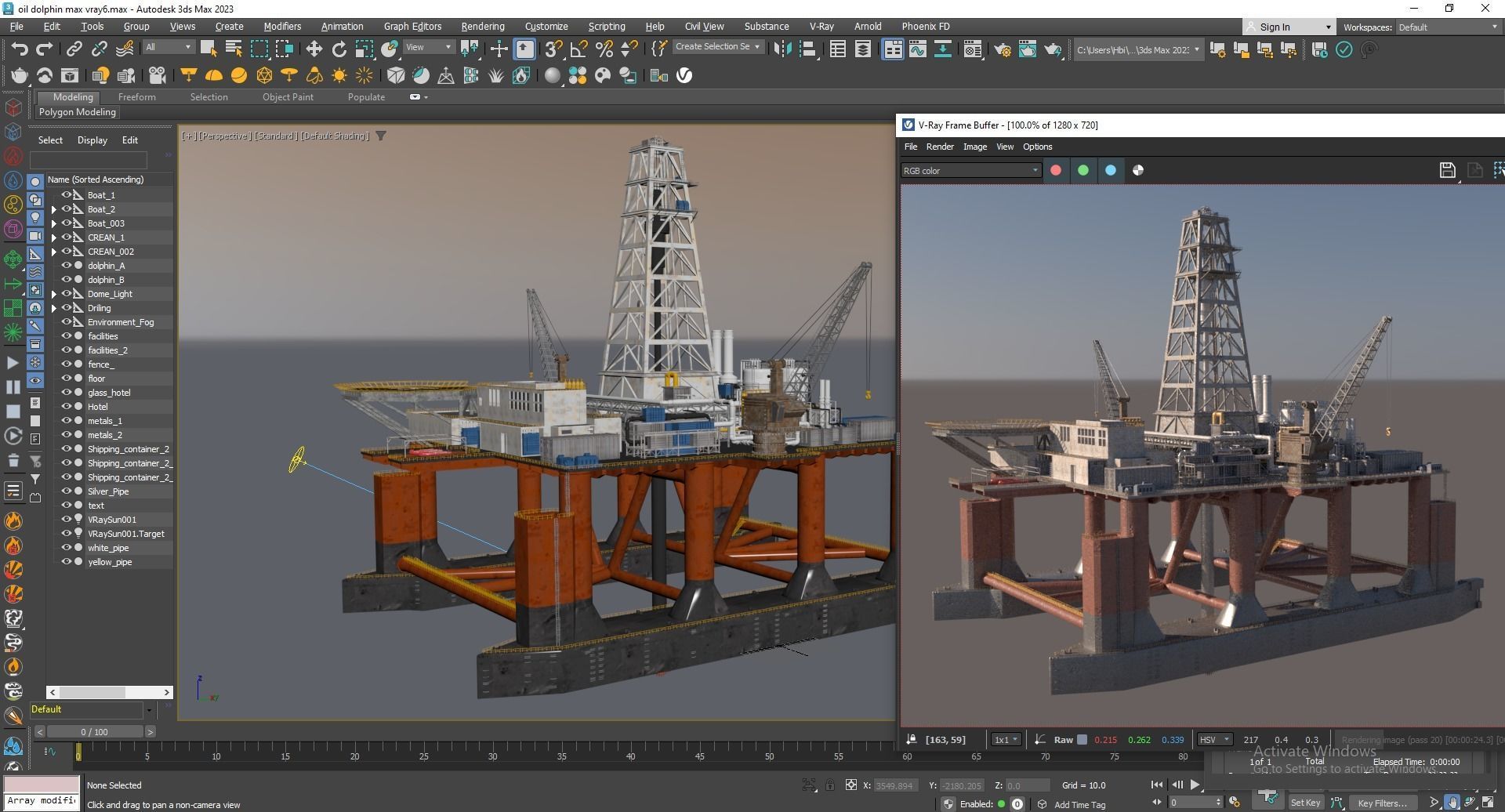Expand the CREAN_1 tree node
The image size is (1505, 812).
pos(53,237)
